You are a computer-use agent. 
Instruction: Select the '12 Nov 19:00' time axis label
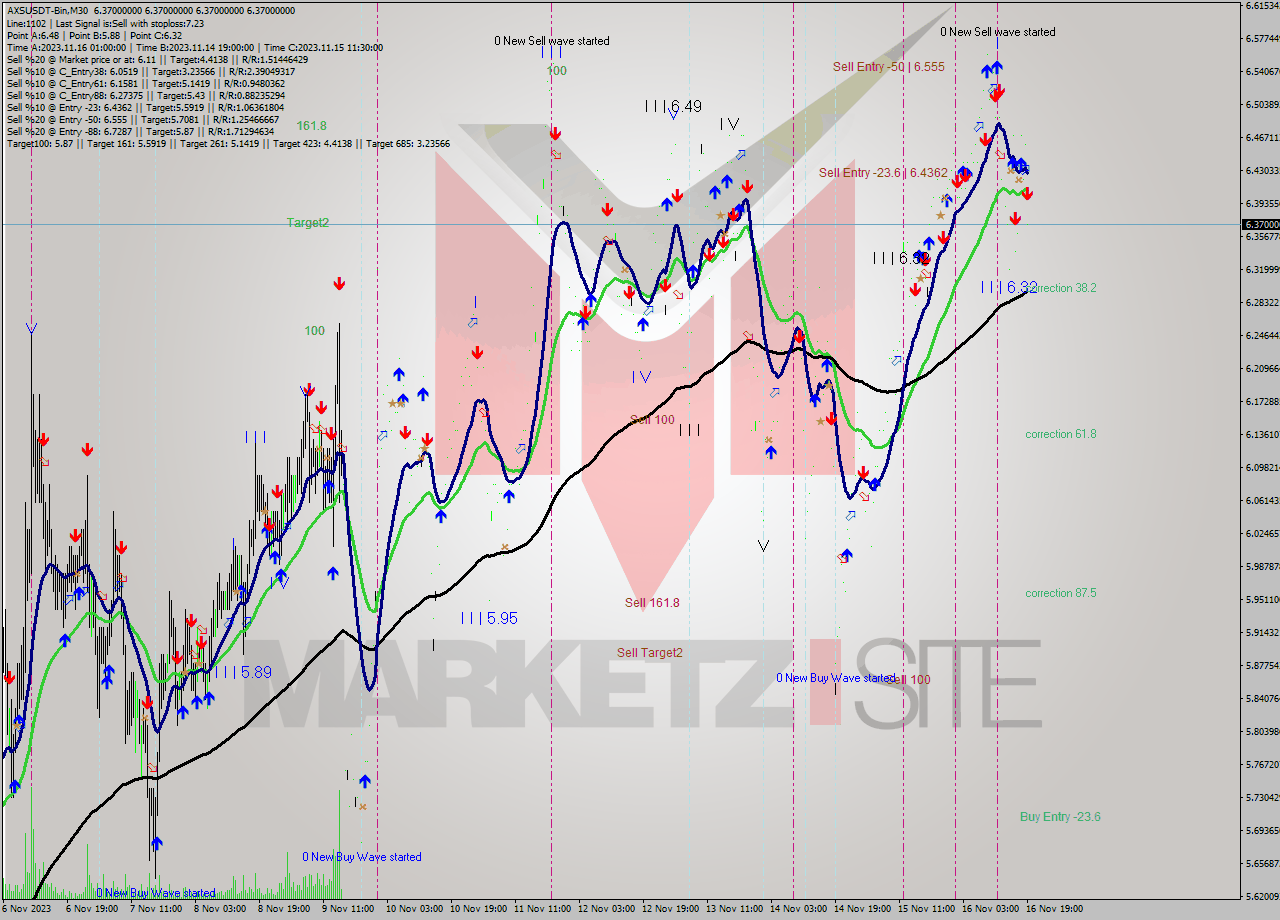coord(670,909)
